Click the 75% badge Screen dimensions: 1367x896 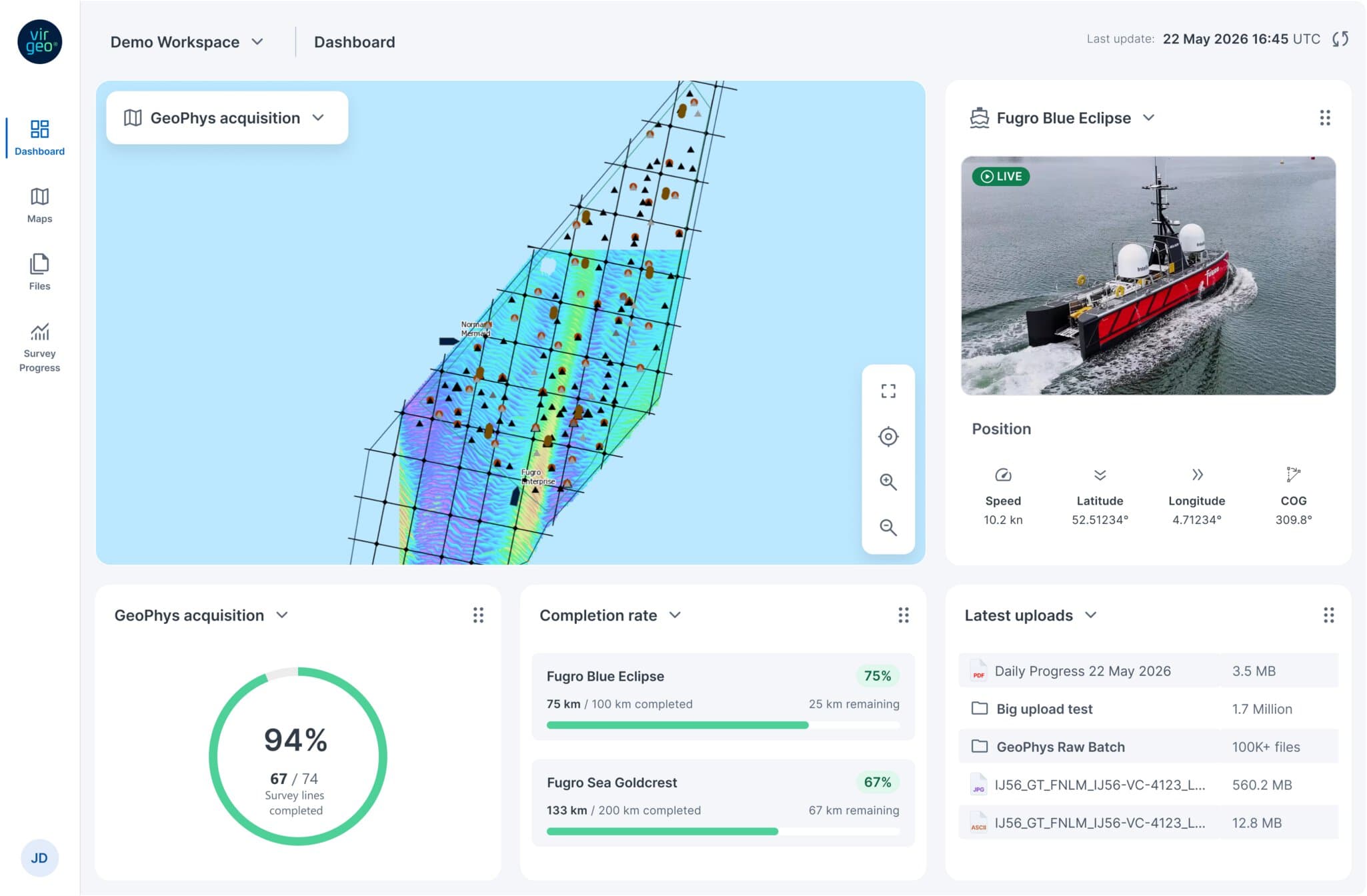click(x=878, y=676)
